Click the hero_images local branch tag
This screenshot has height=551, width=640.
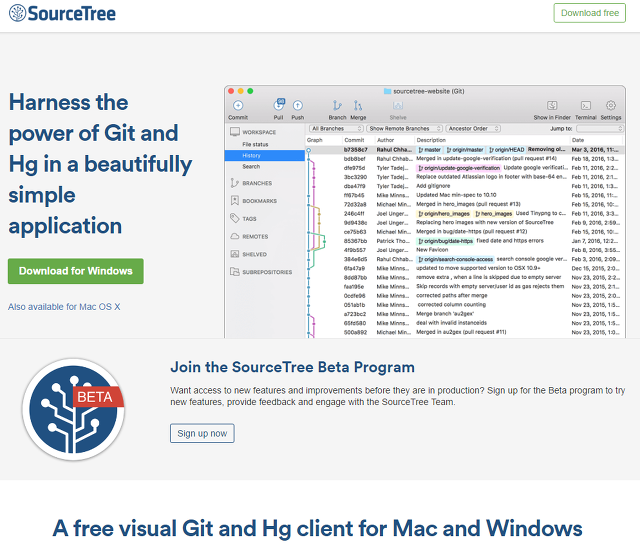click(493, 213)
